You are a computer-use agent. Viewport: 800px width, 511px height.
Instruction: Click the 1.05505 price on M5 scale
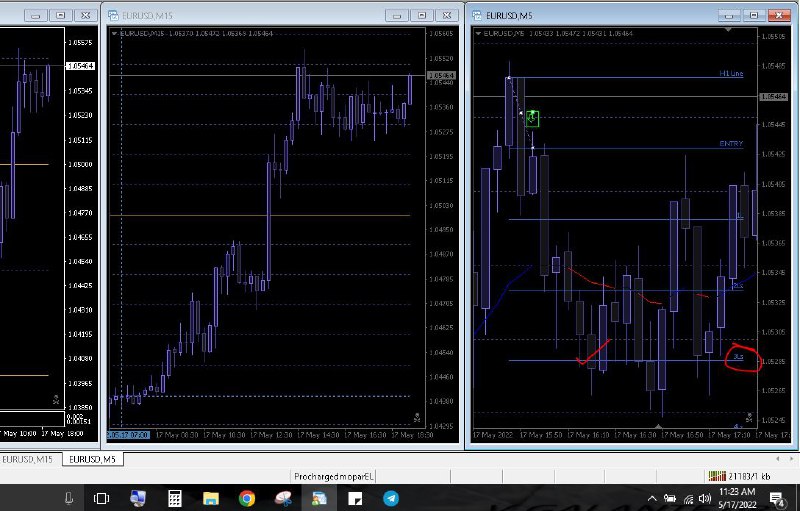pyautogui.click(x=773, y=36)
